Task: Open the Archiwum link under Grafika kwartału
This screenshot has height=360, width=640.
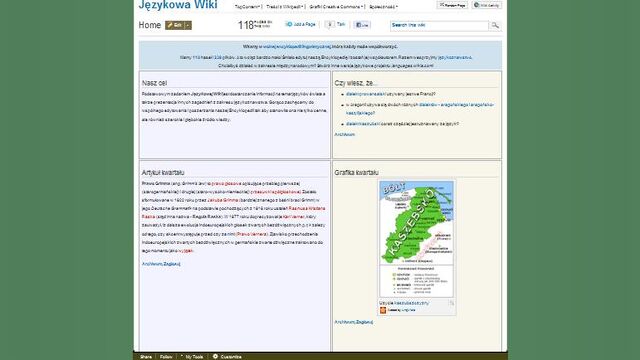Action: pyautogui.click(x=344, y=322)
